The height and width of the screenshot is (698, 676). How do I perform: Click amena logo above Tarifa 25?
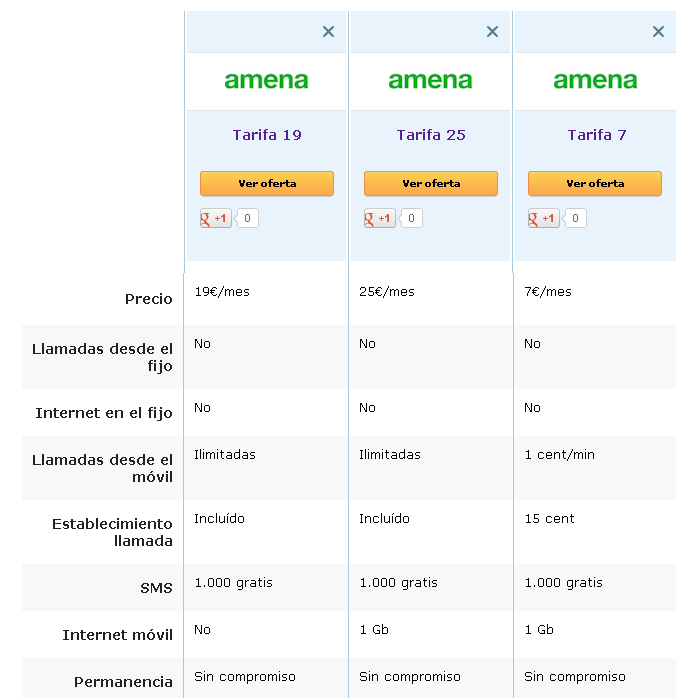tap(430, 80)
